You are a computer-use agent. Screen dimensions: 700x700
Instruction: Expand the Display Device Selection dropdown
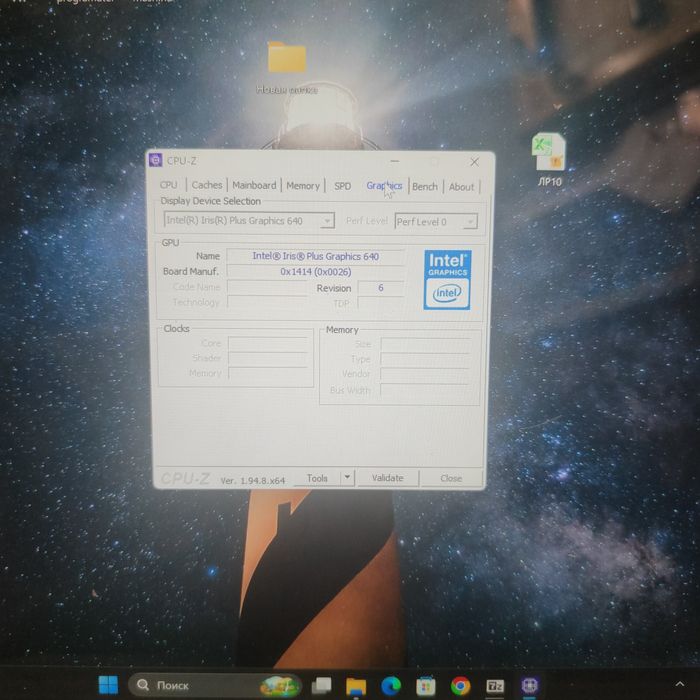tap(249, 221)
